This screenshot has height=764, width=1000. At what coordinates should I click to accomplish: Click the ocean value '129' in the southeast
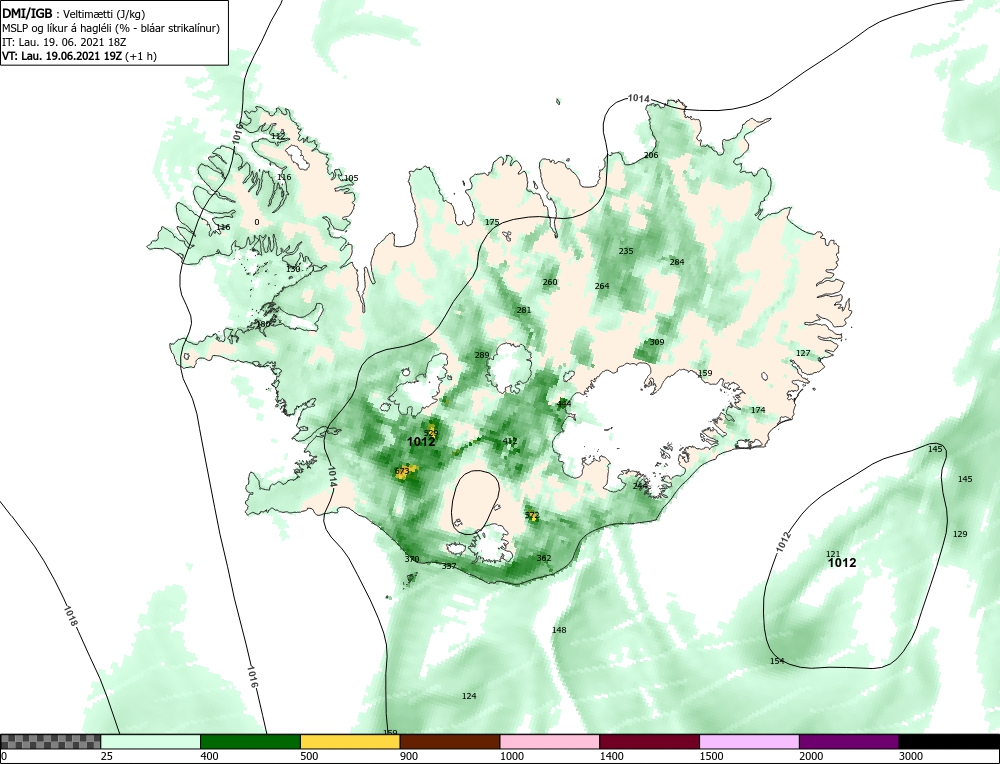coord(960,534)
